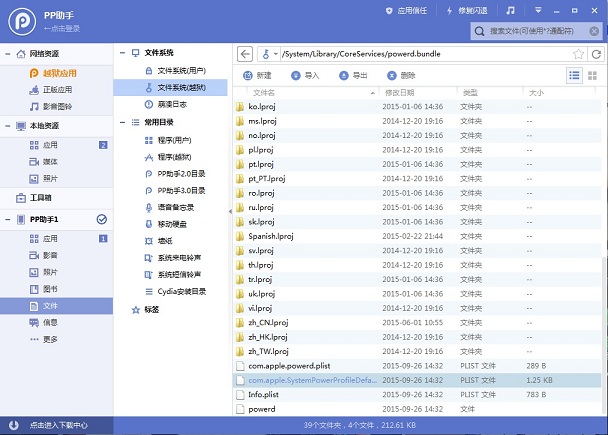Viewport: 608px width, 435px height.
Task: Toggle the checkmark next to PP助手1 device
Action: click(x=101, y=219)
